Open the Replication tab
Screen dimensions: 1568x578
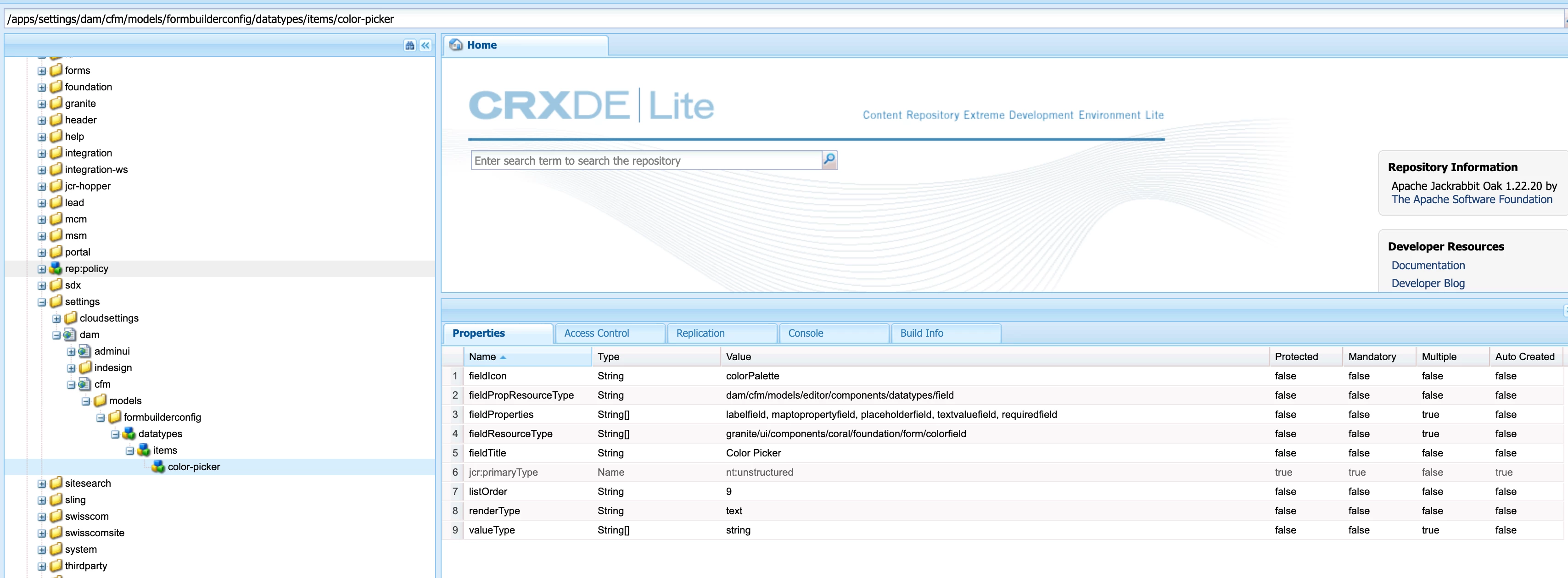tap(700, 333)
